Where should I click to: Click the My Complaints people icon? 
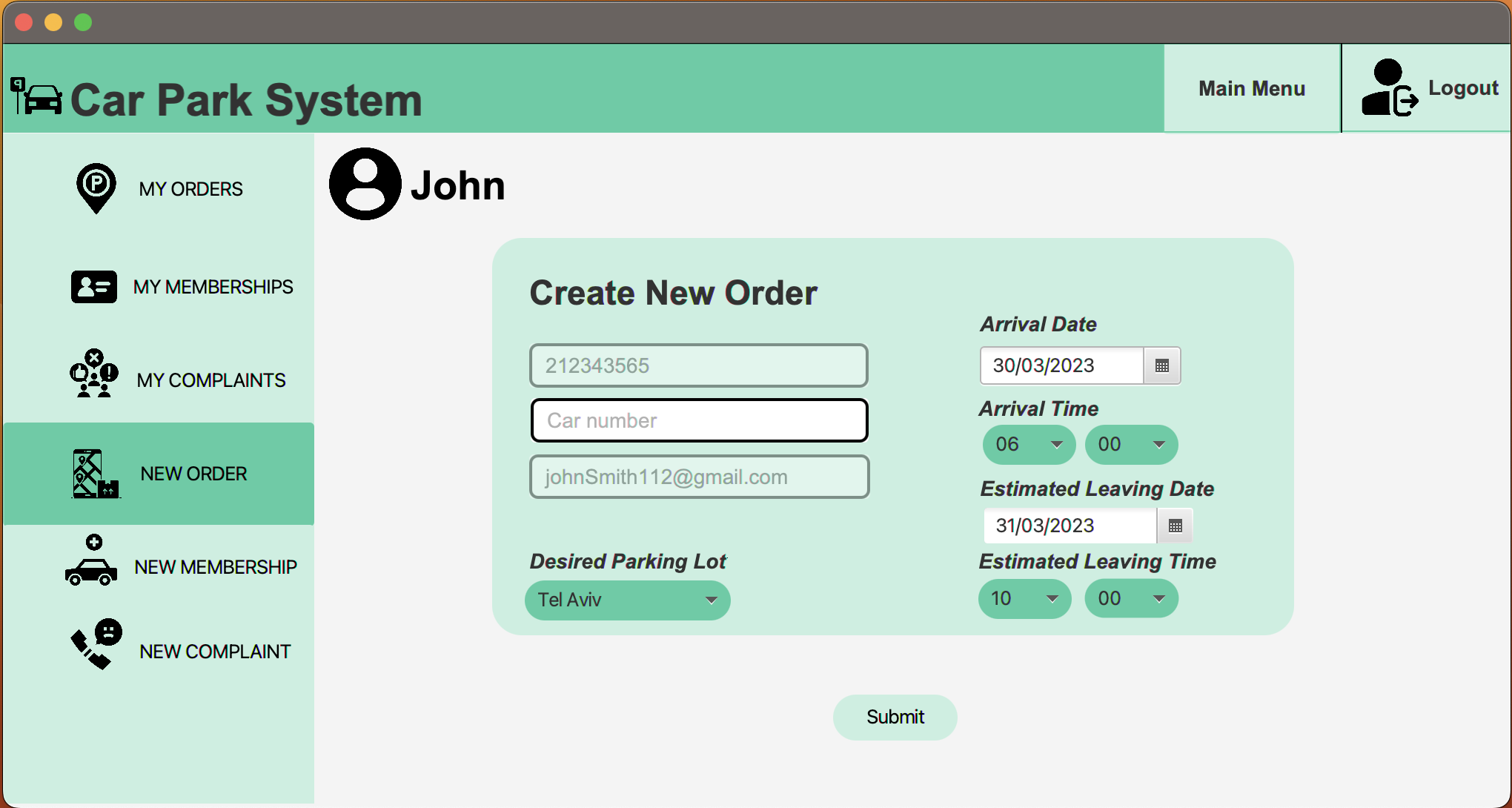(x=93, y=374)
